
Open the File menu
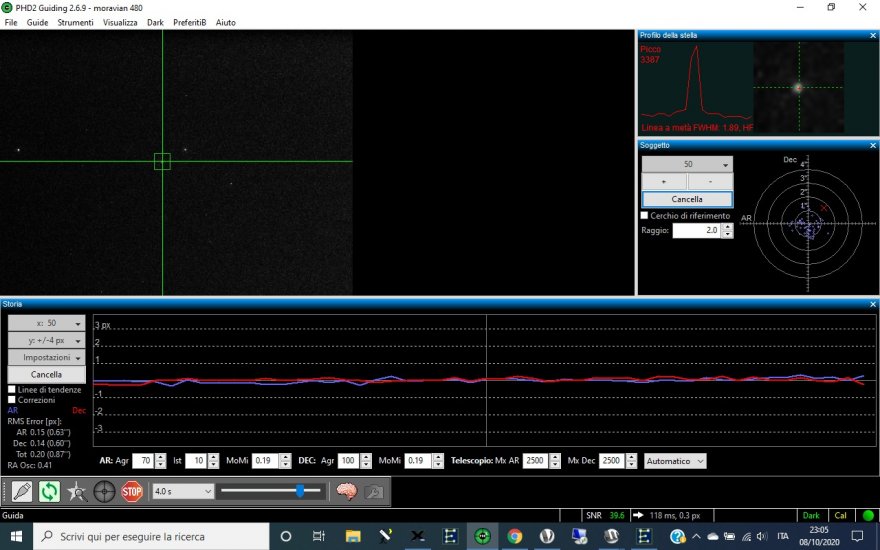click(x=11, y=22)
